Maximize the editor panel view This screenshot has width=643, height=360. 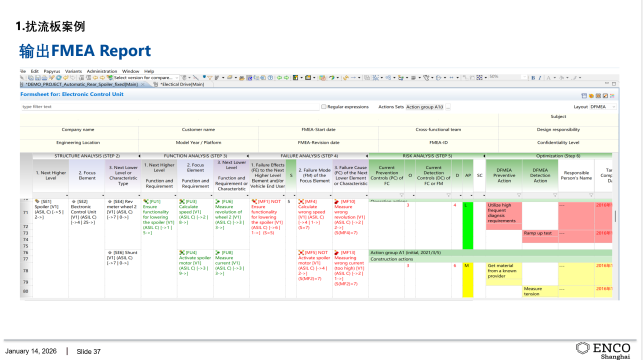(x=614, y=84)
